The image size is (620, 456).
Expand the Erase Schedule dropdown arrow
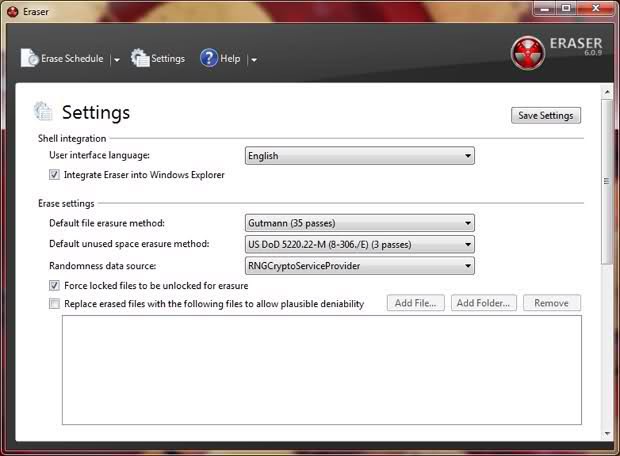[117, 60]
